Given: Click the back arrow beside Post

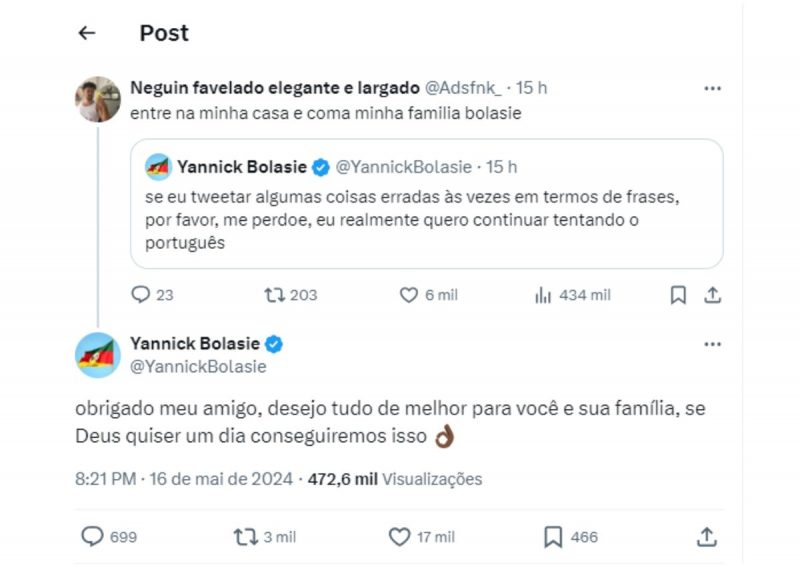Looking at the screenshot, I should coord(87,33).
